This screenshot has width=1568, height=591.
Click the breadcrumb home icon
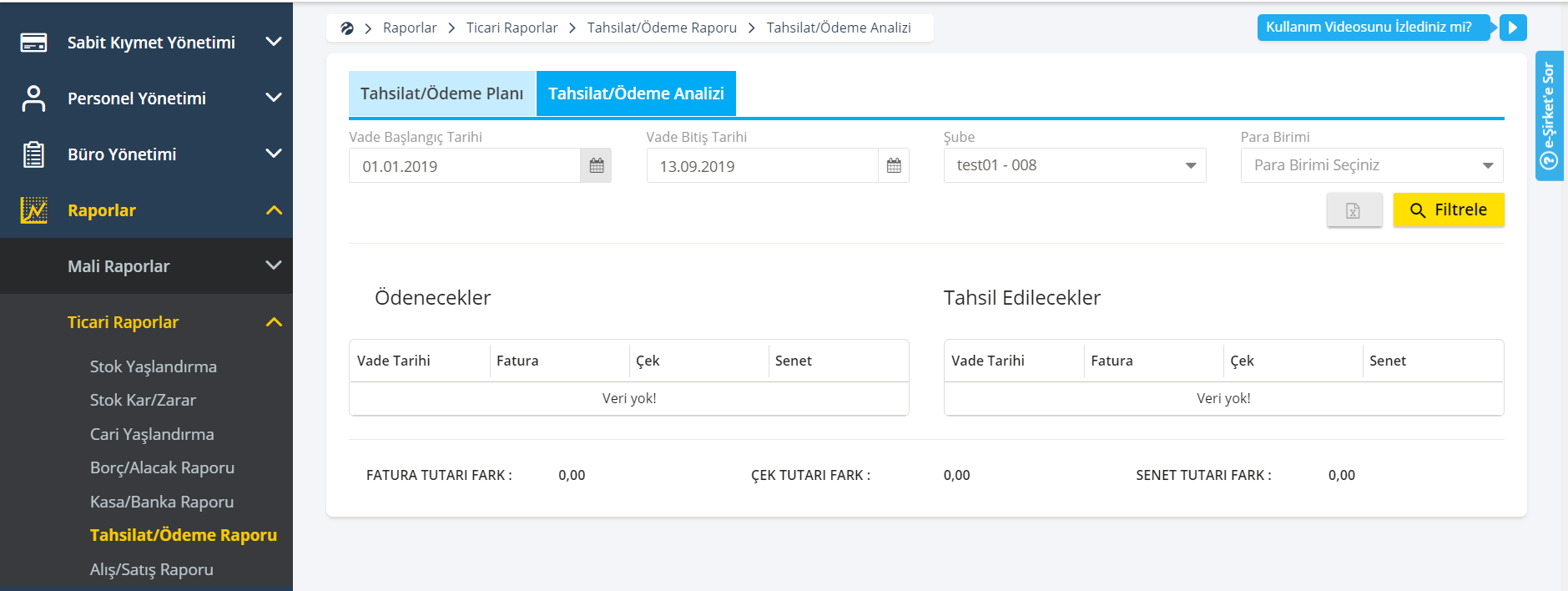[347, 28]
